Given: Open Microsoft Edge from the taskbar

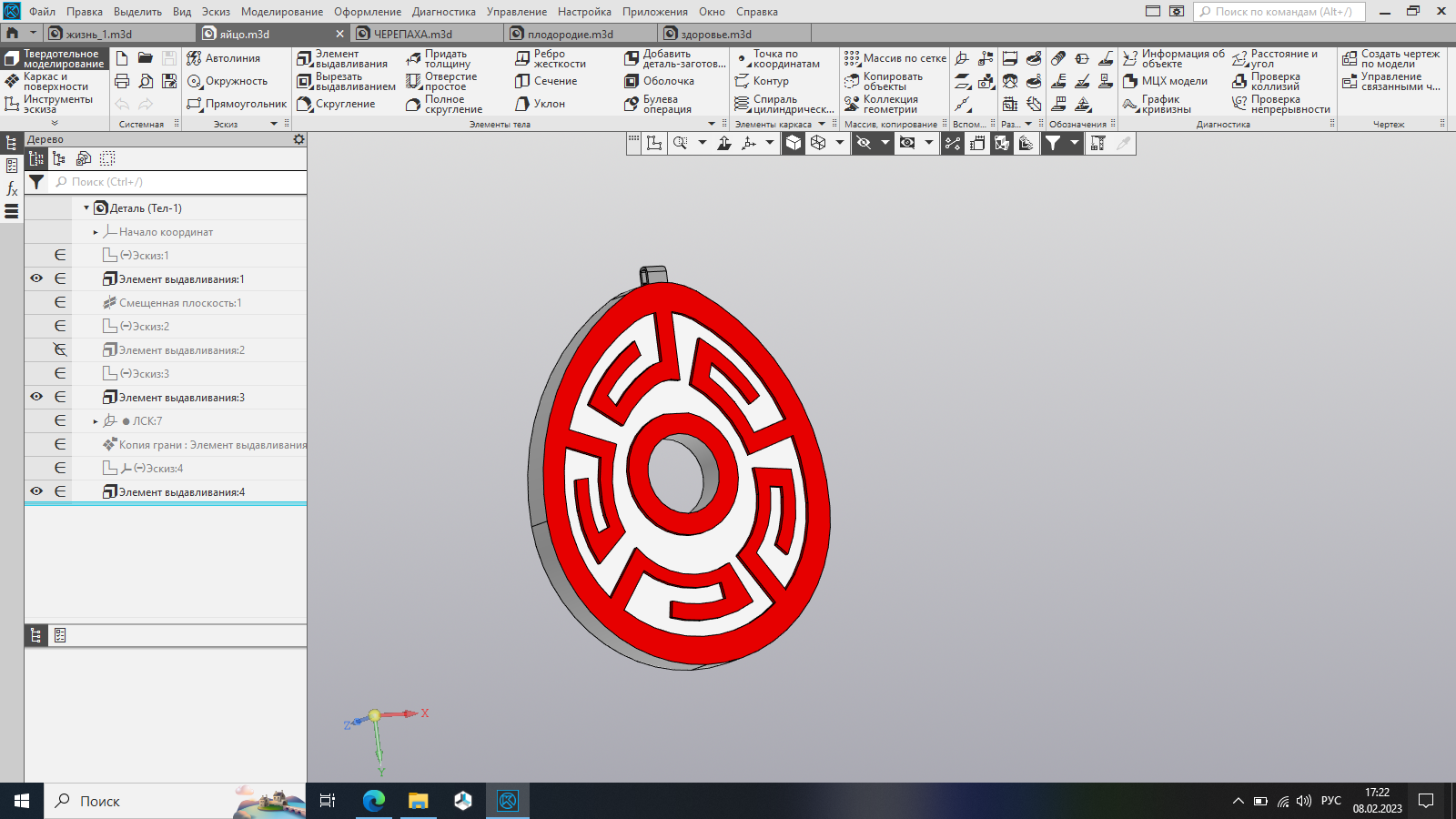Looking at the screenshot, I should tap(374, 801).
